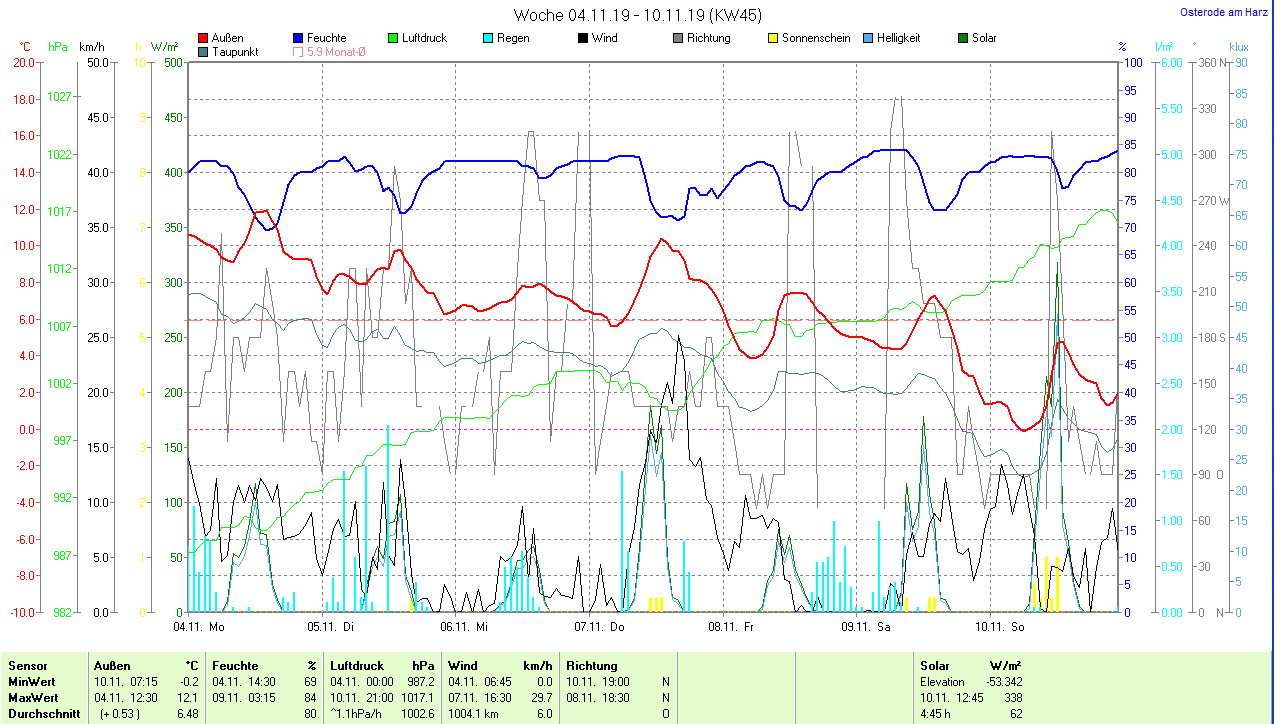
Task: Toggle the 5.9 Monat-Ø legend box
Action: (x=298, y=51)
